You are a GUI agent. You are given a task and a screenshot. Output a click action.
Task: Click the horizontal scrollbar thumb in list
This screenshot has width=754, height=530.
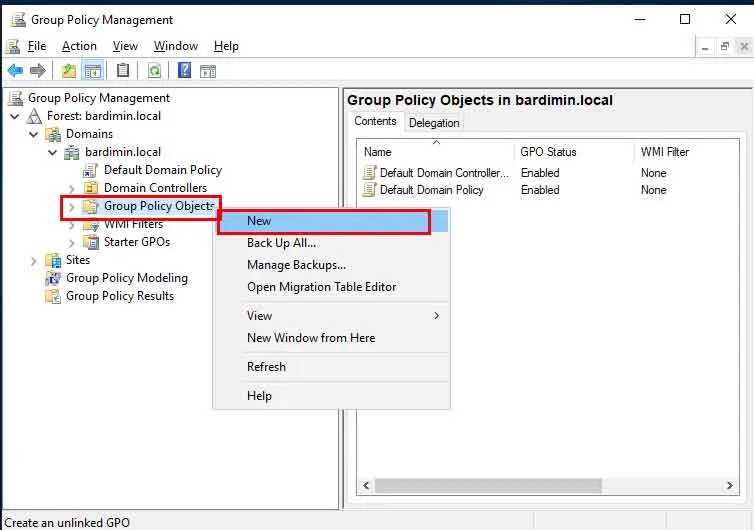click(488, 486)
